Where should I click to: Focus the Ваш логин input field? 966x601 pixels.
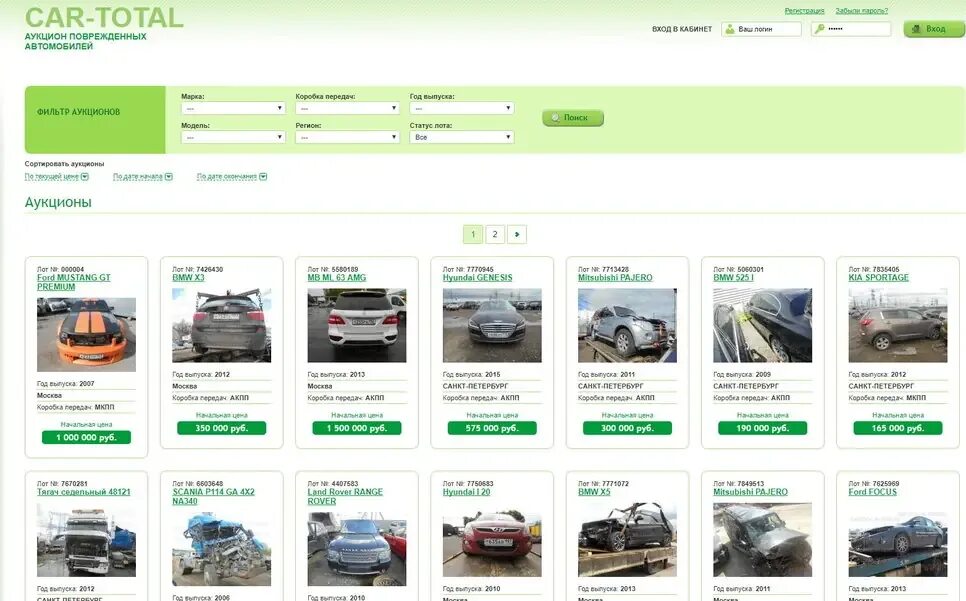[x=761, y=29]
